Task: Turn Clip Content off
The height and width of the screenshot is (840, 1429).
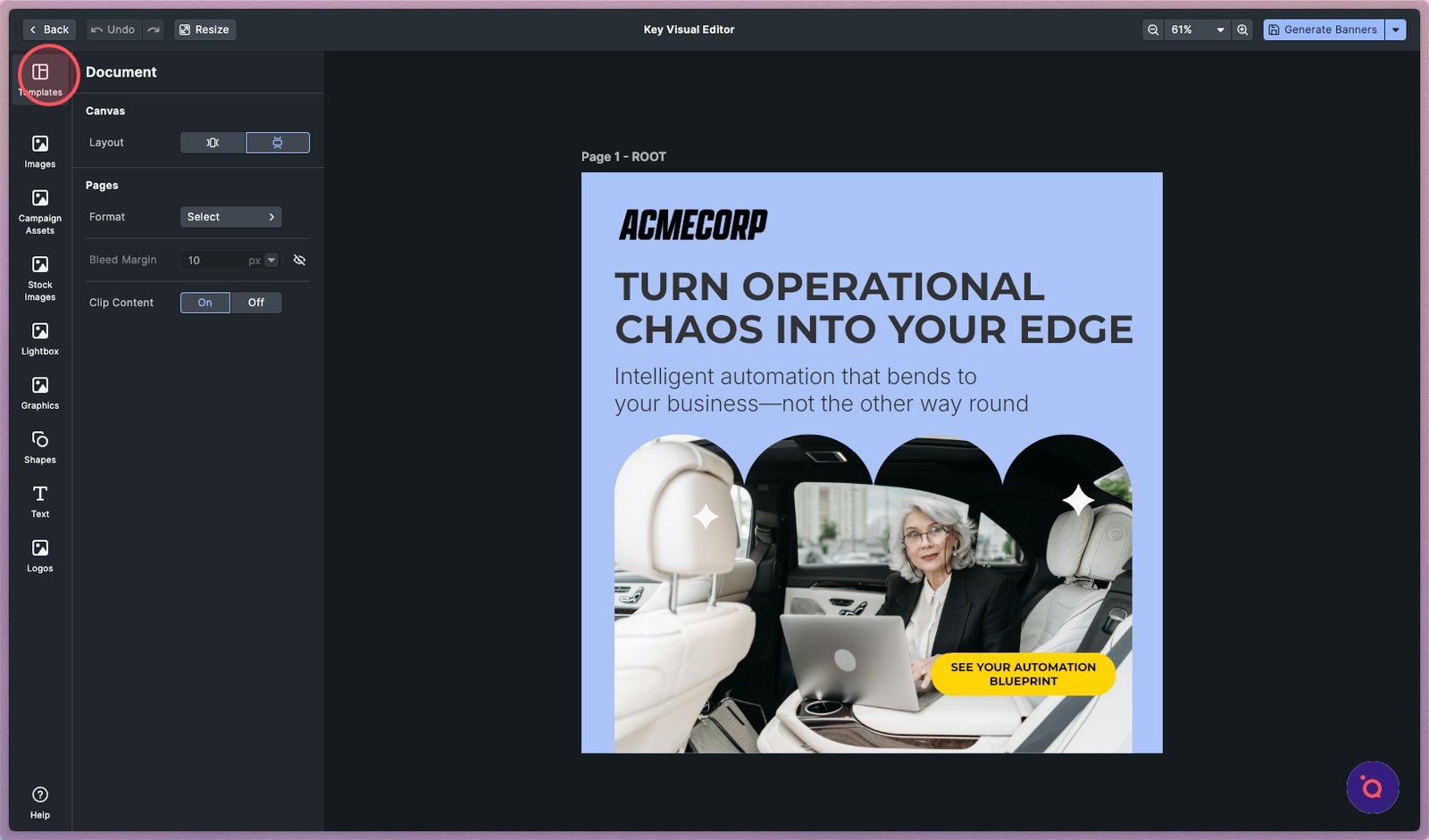Action: tap(256, 303)
